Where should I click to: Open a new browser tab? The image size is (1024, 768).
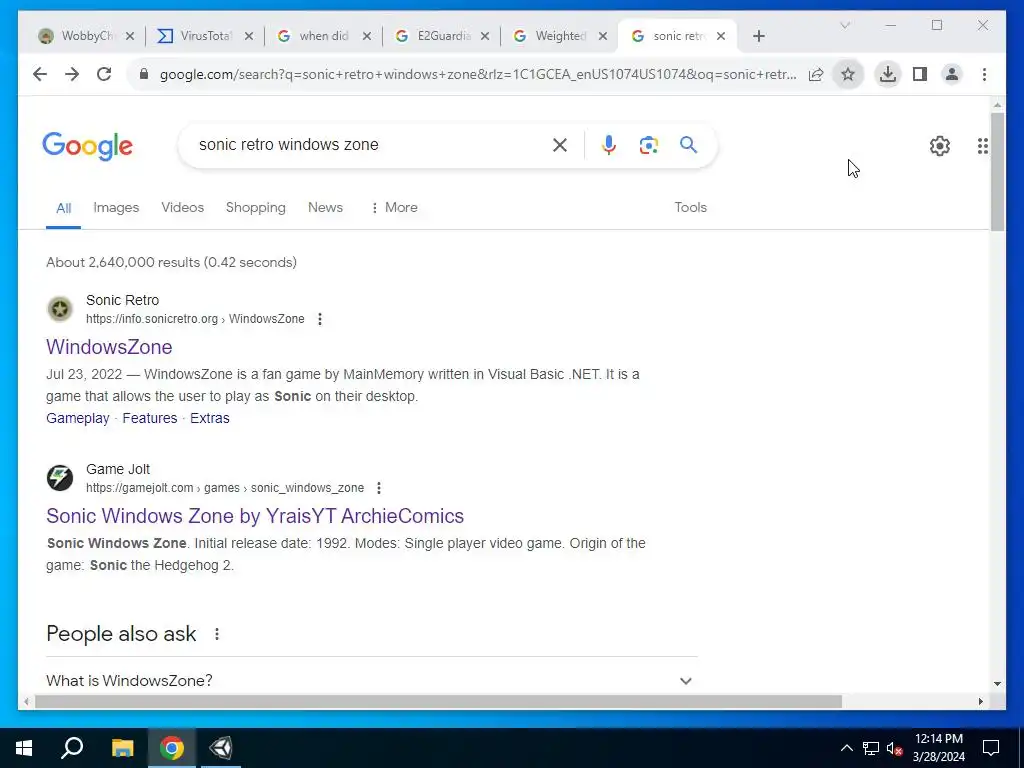tap(758, 36)
